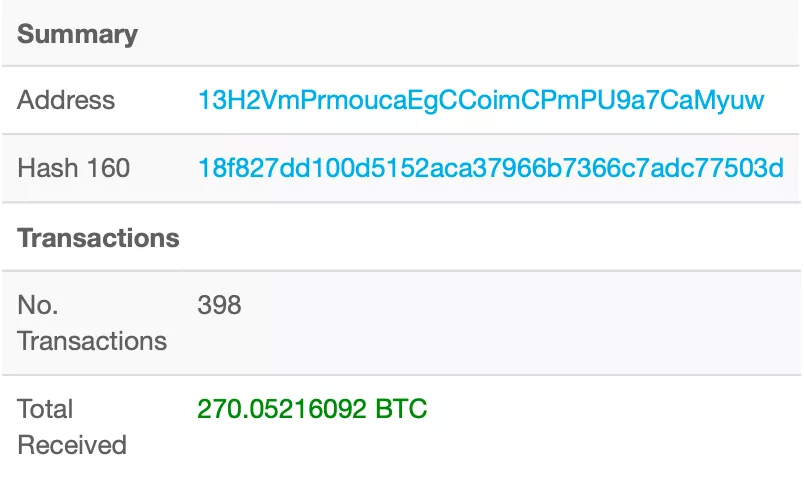
Task: Click the word Hash in the row label
Action: click(47, 168)
